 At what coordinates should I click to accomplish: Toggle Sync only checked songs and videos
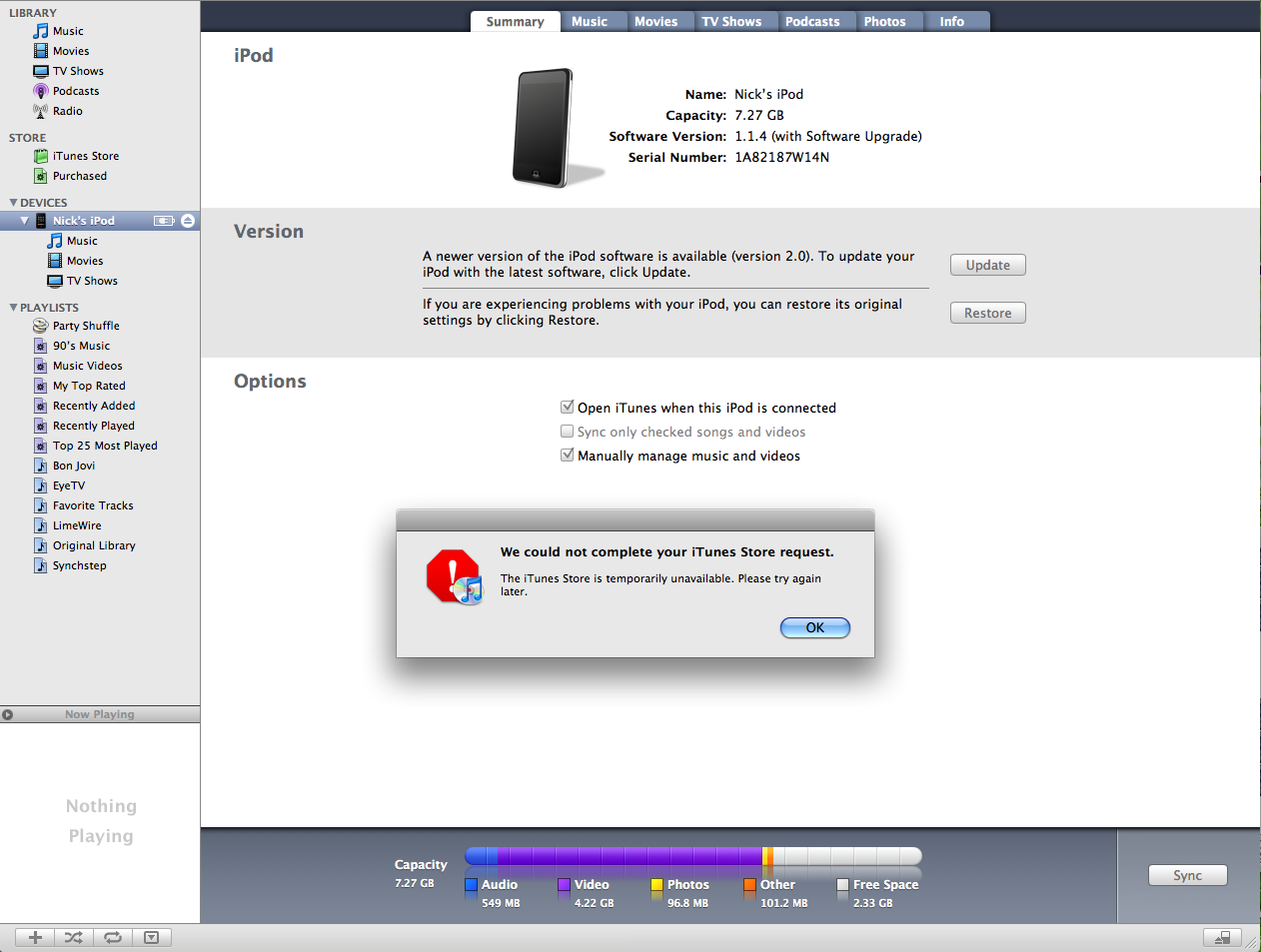[x=568, y=432]
